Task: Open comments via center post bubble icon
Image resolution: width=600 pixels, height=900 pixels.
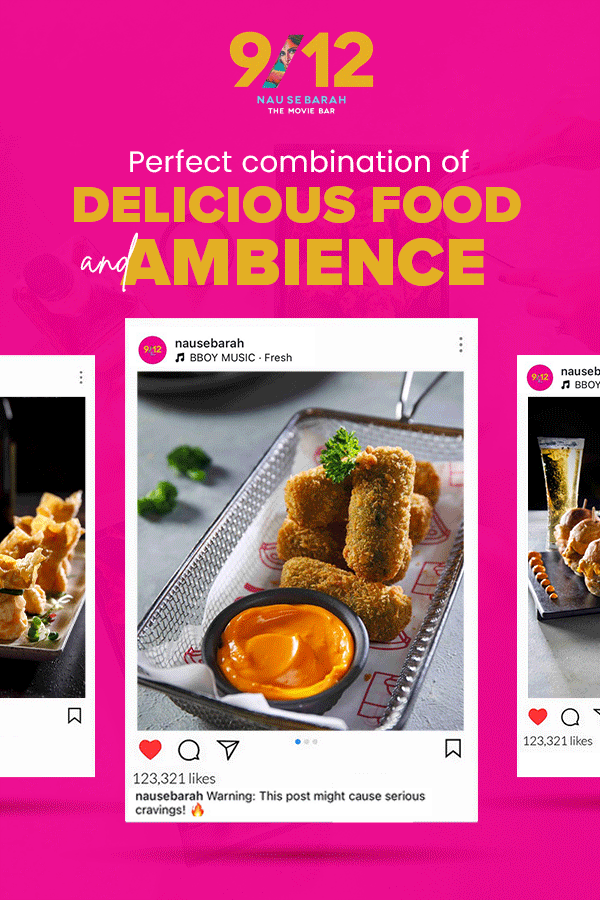Action: pos(189,750)
